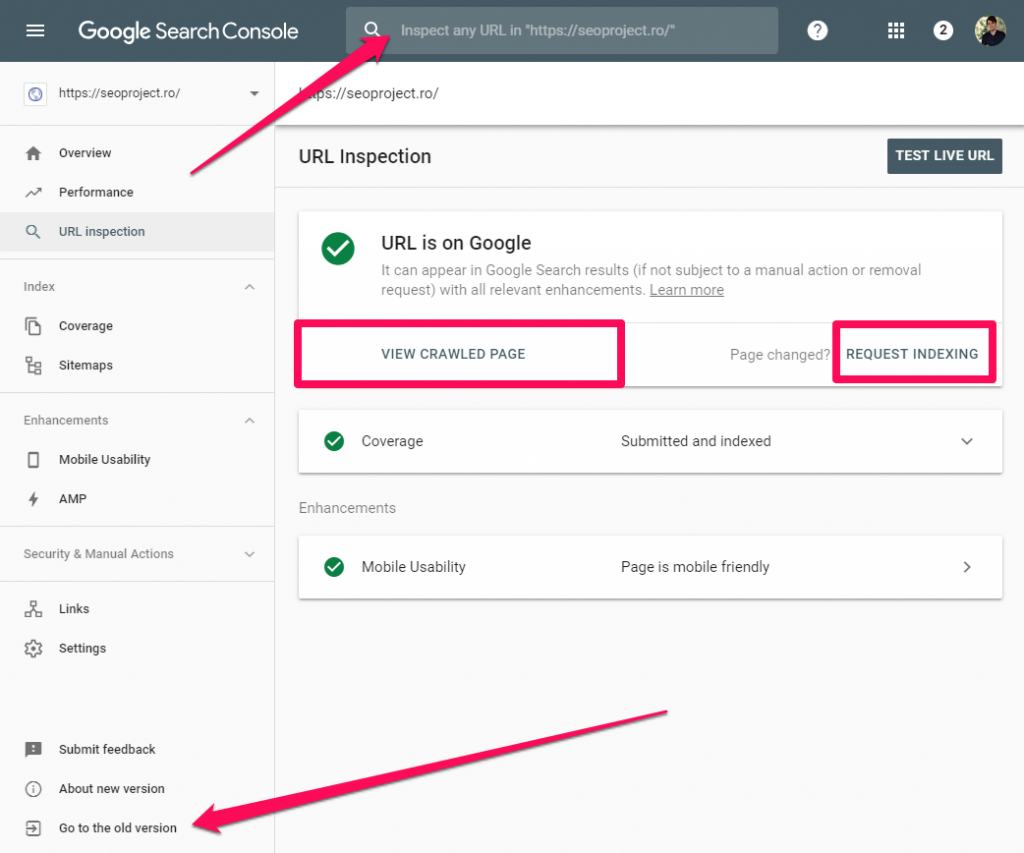
Task: Expand Security & Manual Actions section
Action: point(249,554)
